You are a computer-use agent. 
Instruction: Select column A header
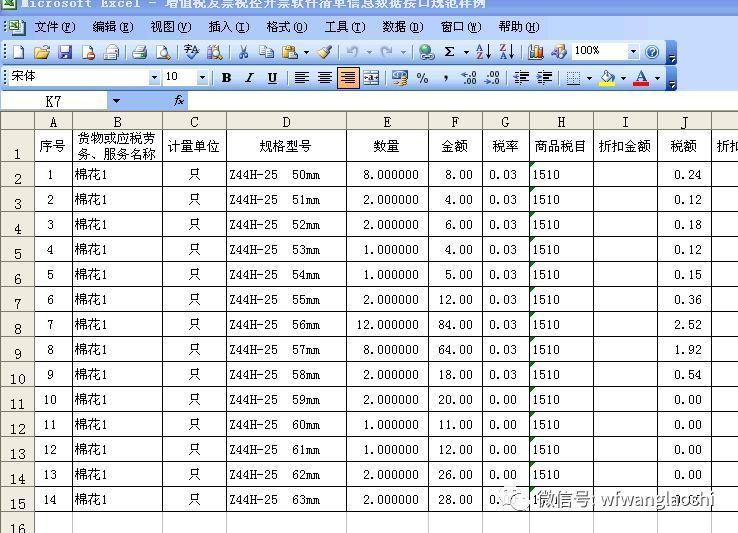(53, 122)
